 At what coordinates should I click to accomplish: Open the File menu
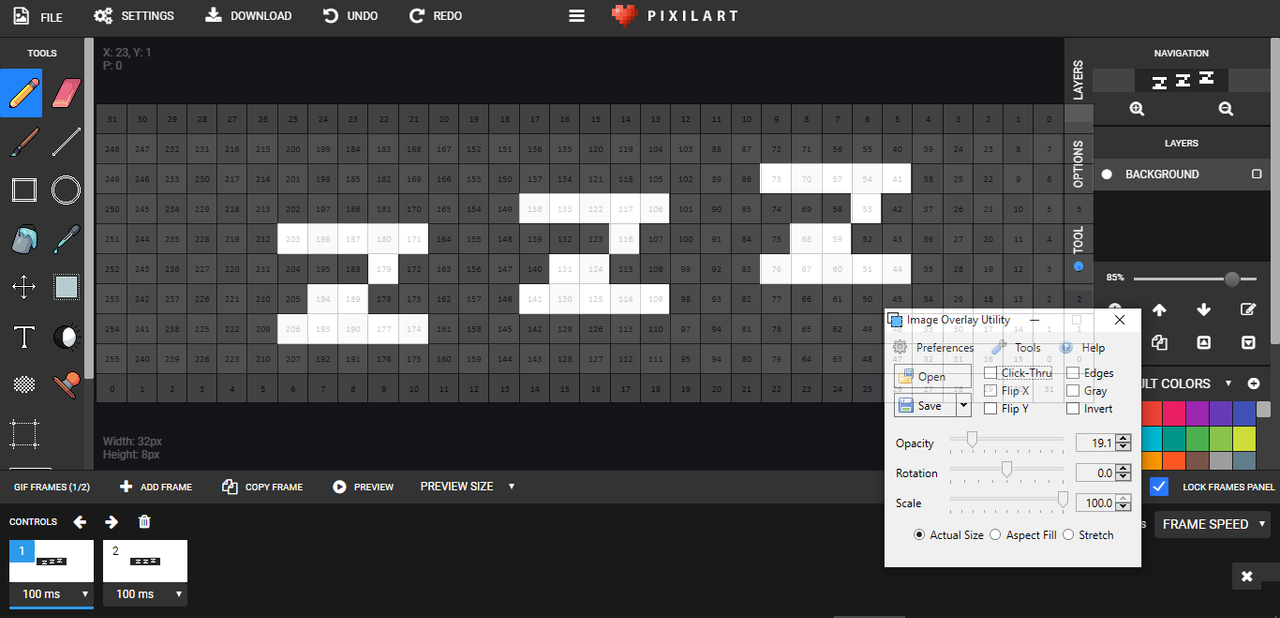tap(37, 16)
